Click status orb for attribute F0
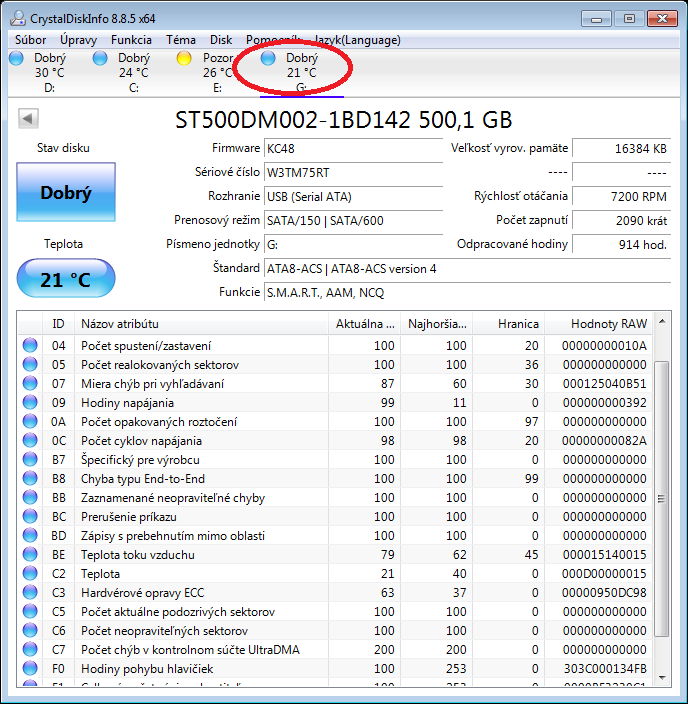 [x=30, y=669]
